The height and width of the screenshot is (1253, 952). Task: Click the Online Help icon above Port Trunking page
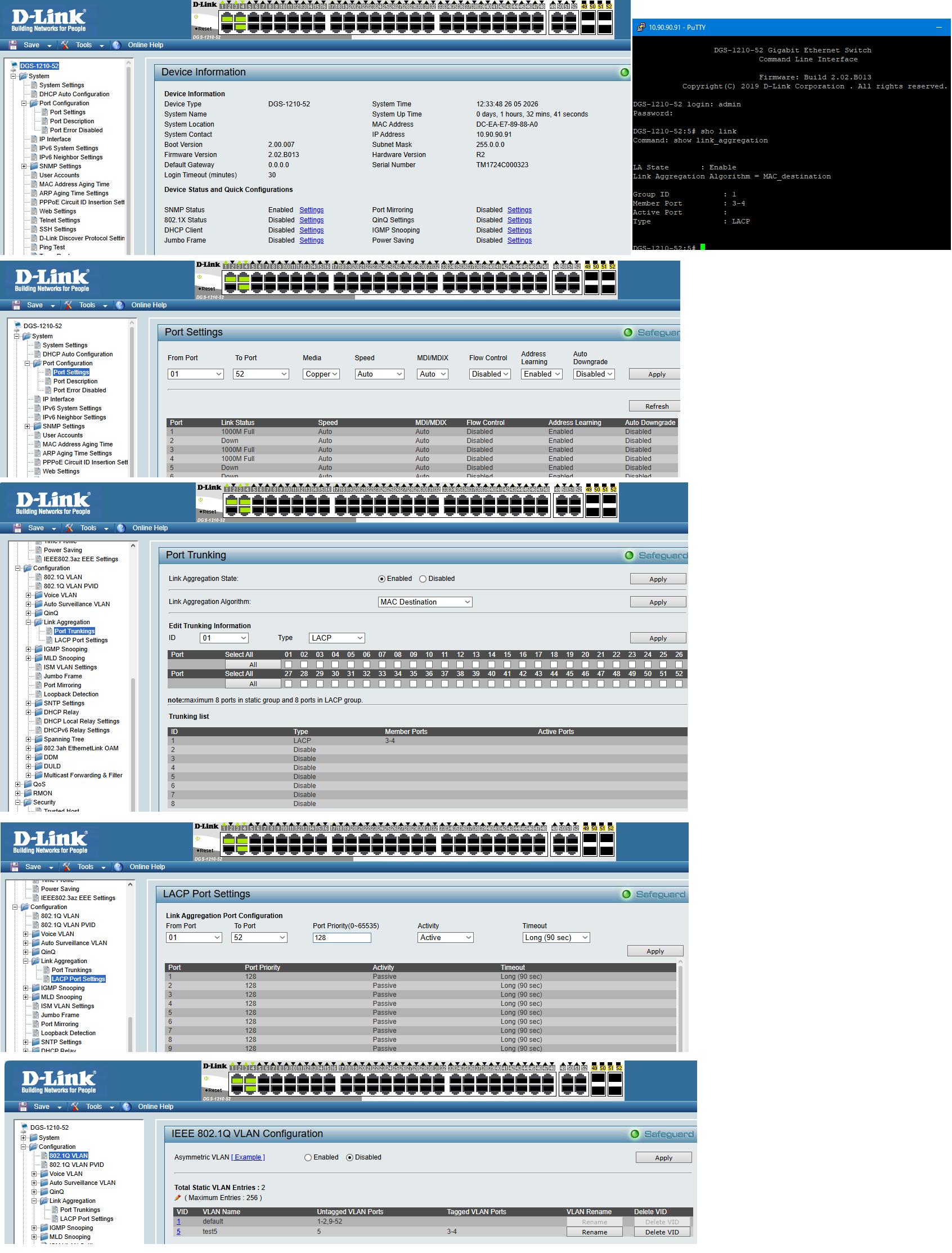(x=122, y=529)
